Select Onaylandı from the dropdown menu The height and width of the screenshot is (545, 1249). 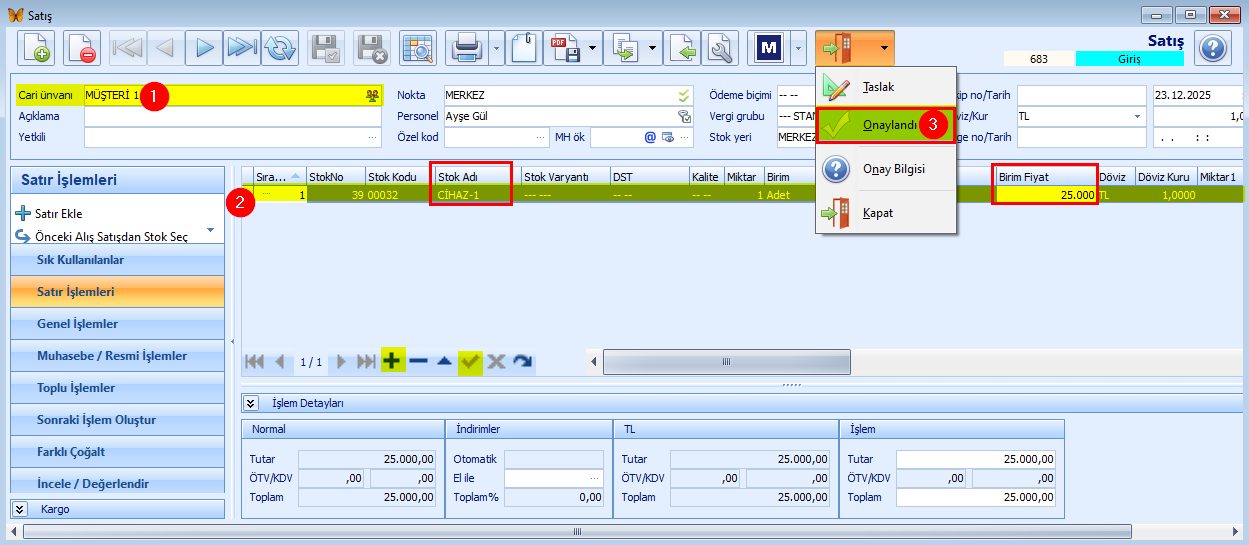tap(889, 125)
